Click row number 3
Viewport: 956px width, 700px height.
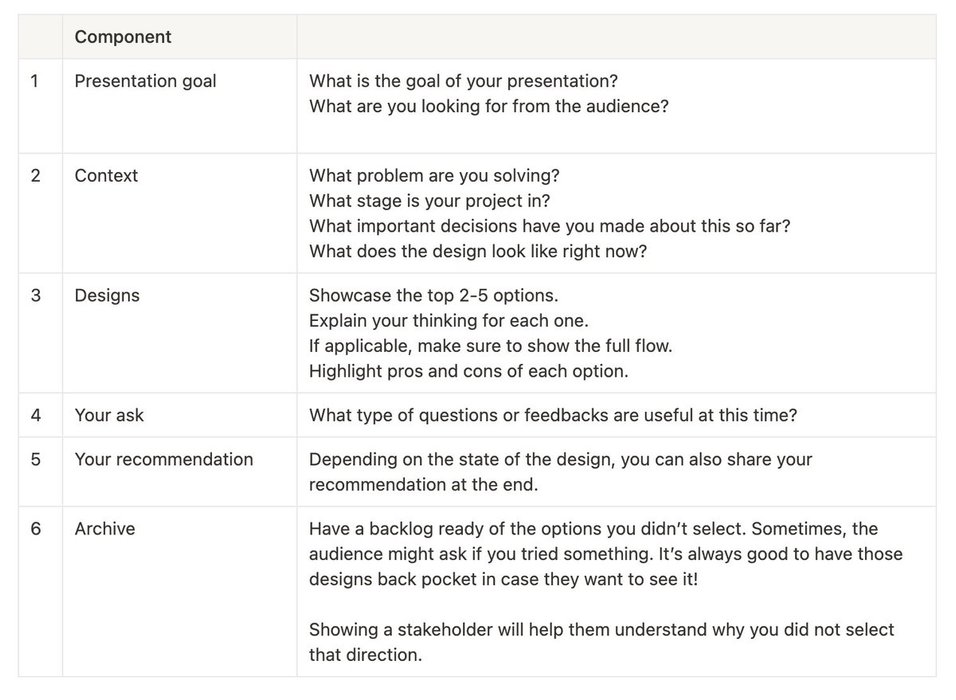[x=36, y=295]
